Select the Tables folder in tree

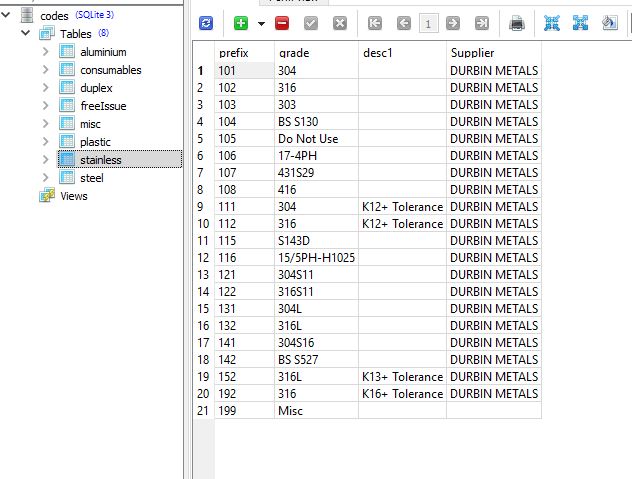(x=76, y=34)
